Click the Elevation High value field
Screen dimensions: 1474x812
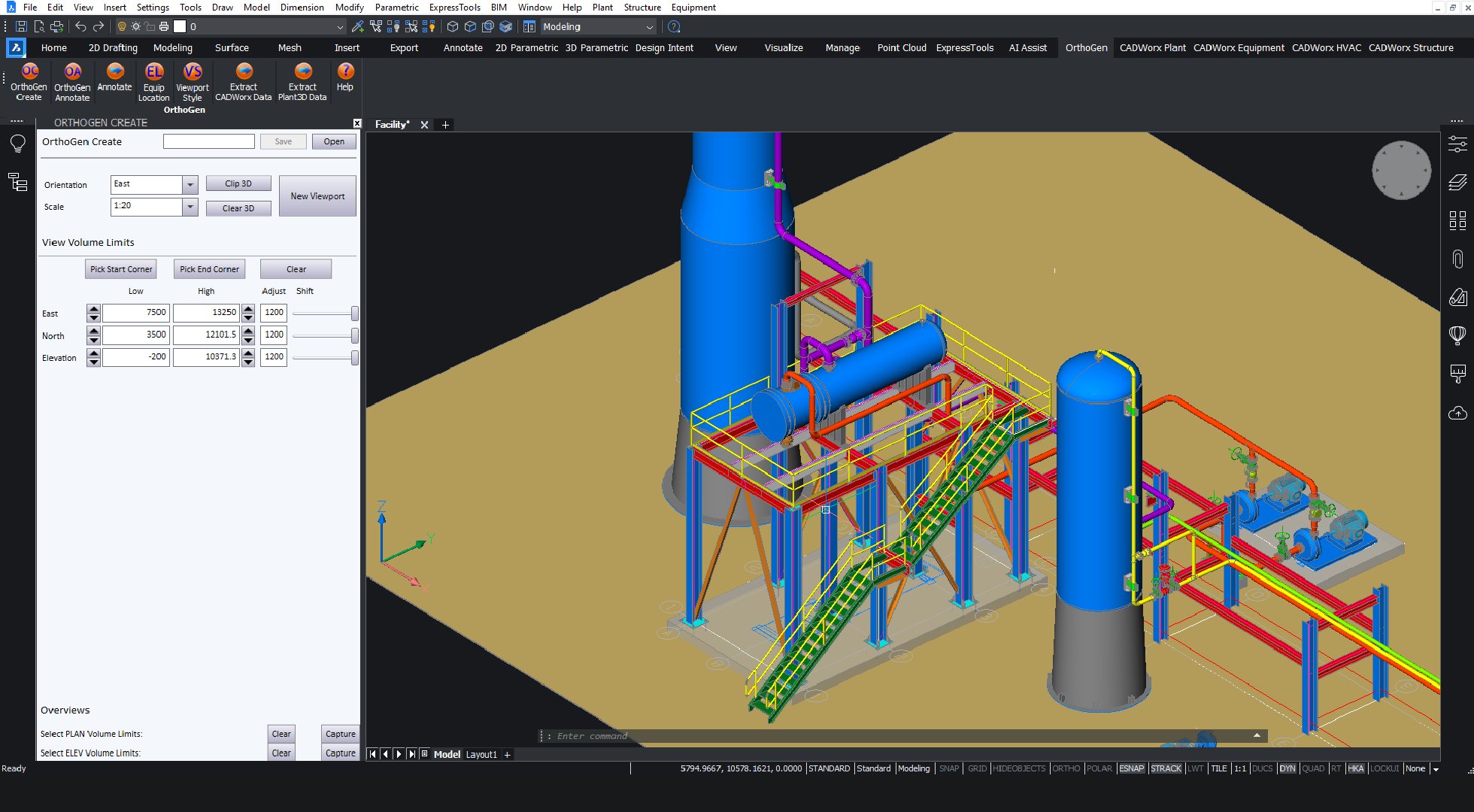coord(206,357)
